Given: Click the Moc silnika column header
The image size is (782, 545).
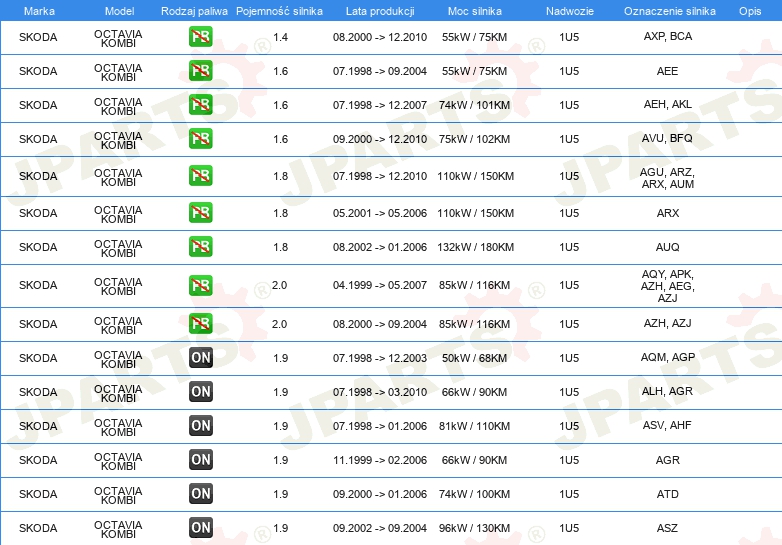Looking at the screenshot, I should [475, 11].
